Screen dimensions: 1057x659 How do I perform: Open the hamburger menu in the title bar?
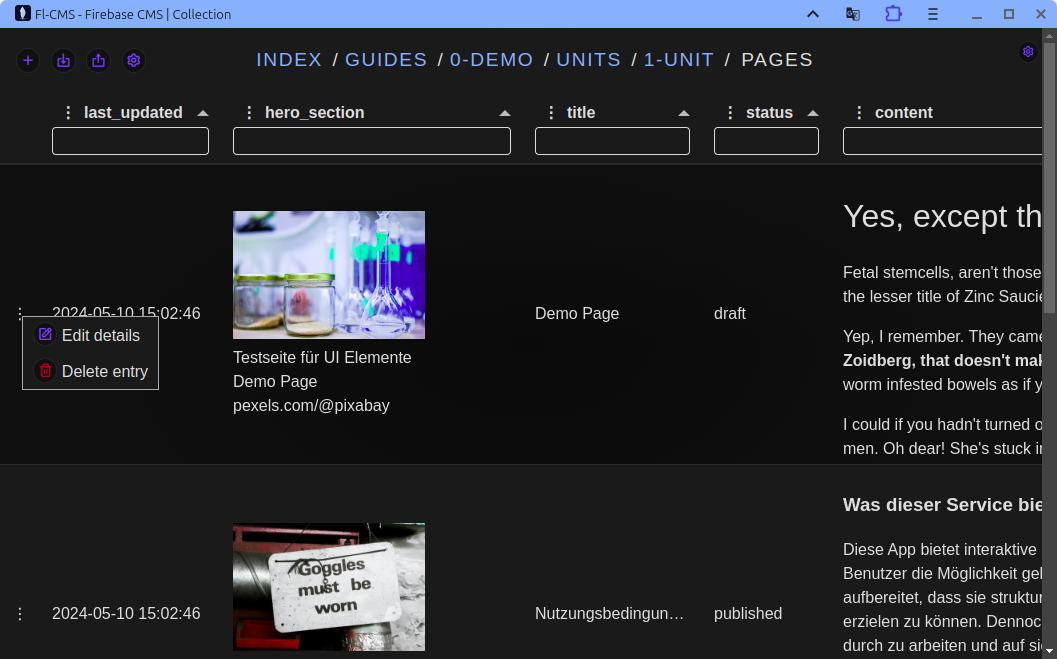coord(933,14)
